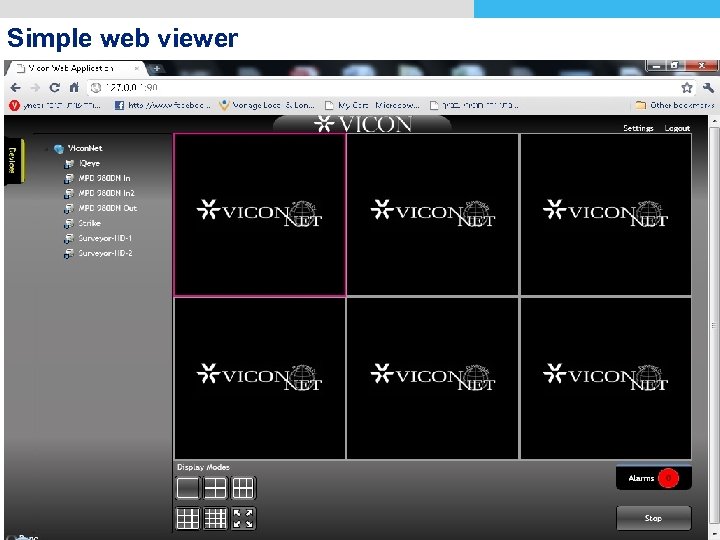Close the Vicon Web Application tab

(x=136, y=68)
